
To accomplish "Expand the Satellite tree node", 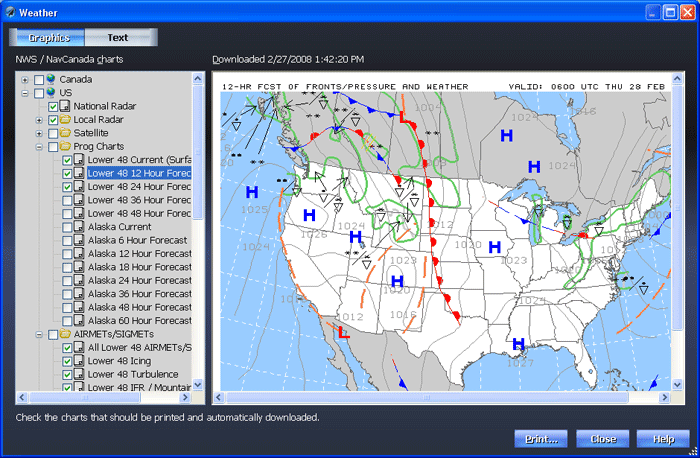I will (39, 133).
